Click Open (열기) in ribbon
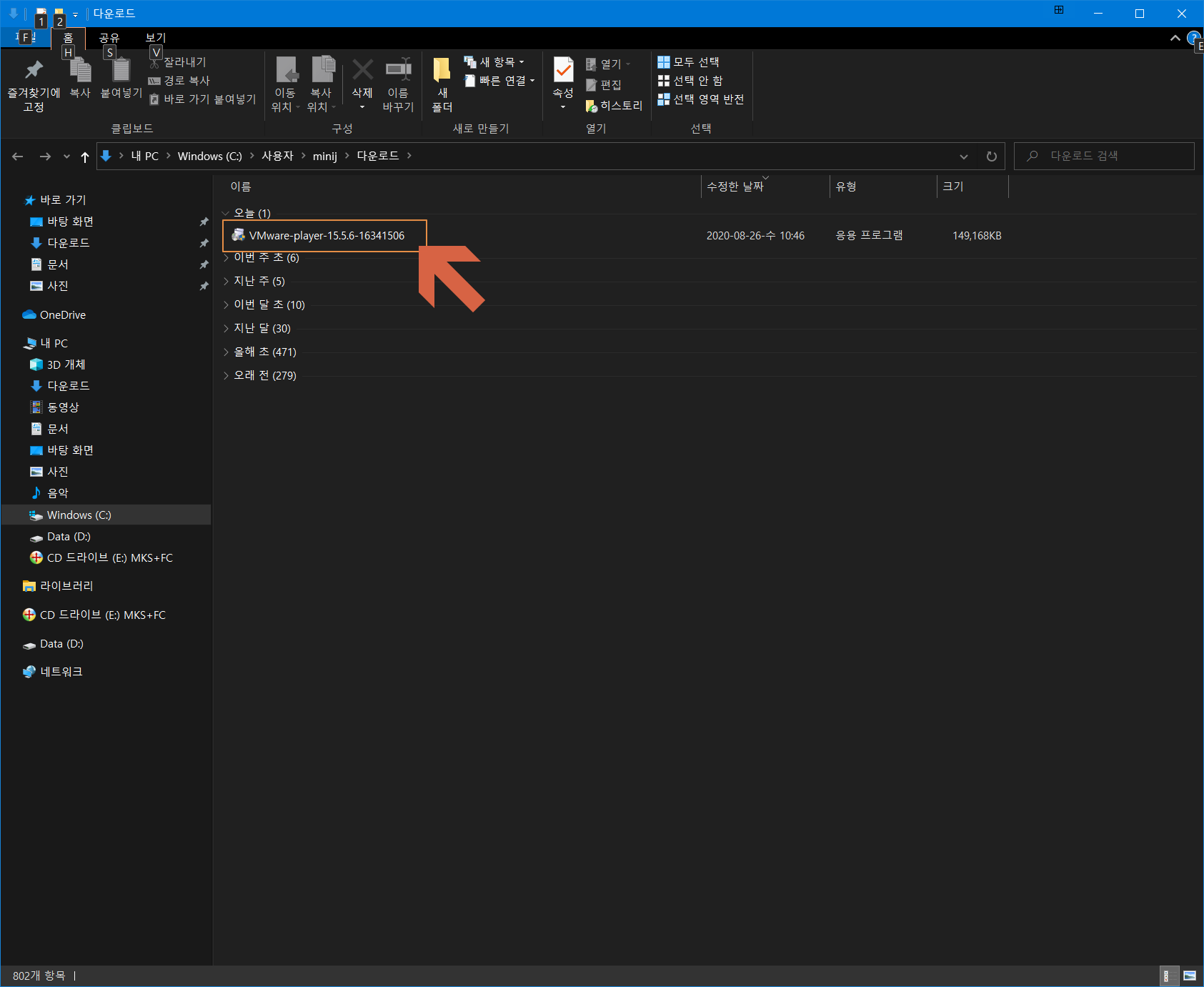1204x987 pixels. click(x=607, y=64)
